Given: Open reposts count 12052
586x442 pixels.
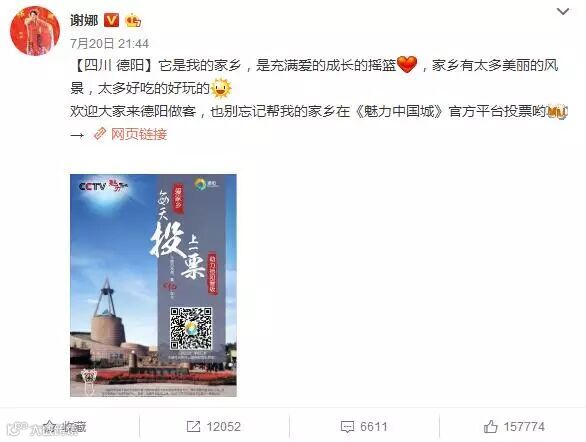Looking at the screenshot, I should [x=223, y=427].
